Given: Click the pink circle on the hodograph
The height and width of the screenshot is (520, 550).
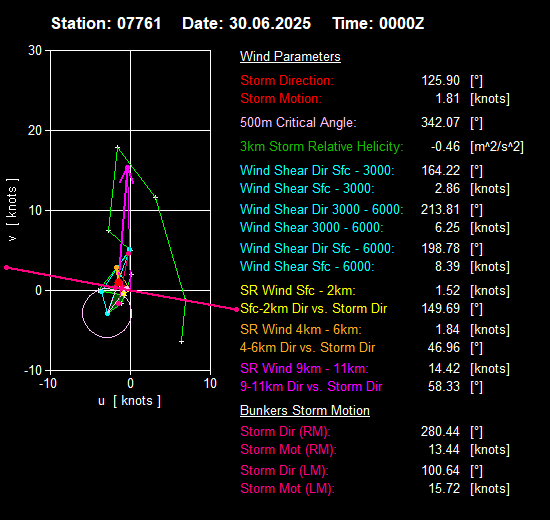Looking at the screenshot, I should (x=107, y=313).
